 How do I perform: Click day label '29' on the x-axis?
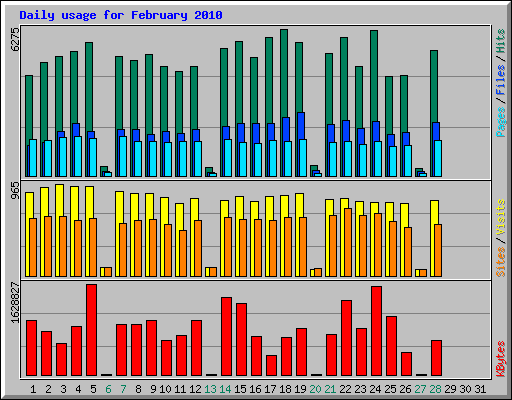[x=450, y=389]
